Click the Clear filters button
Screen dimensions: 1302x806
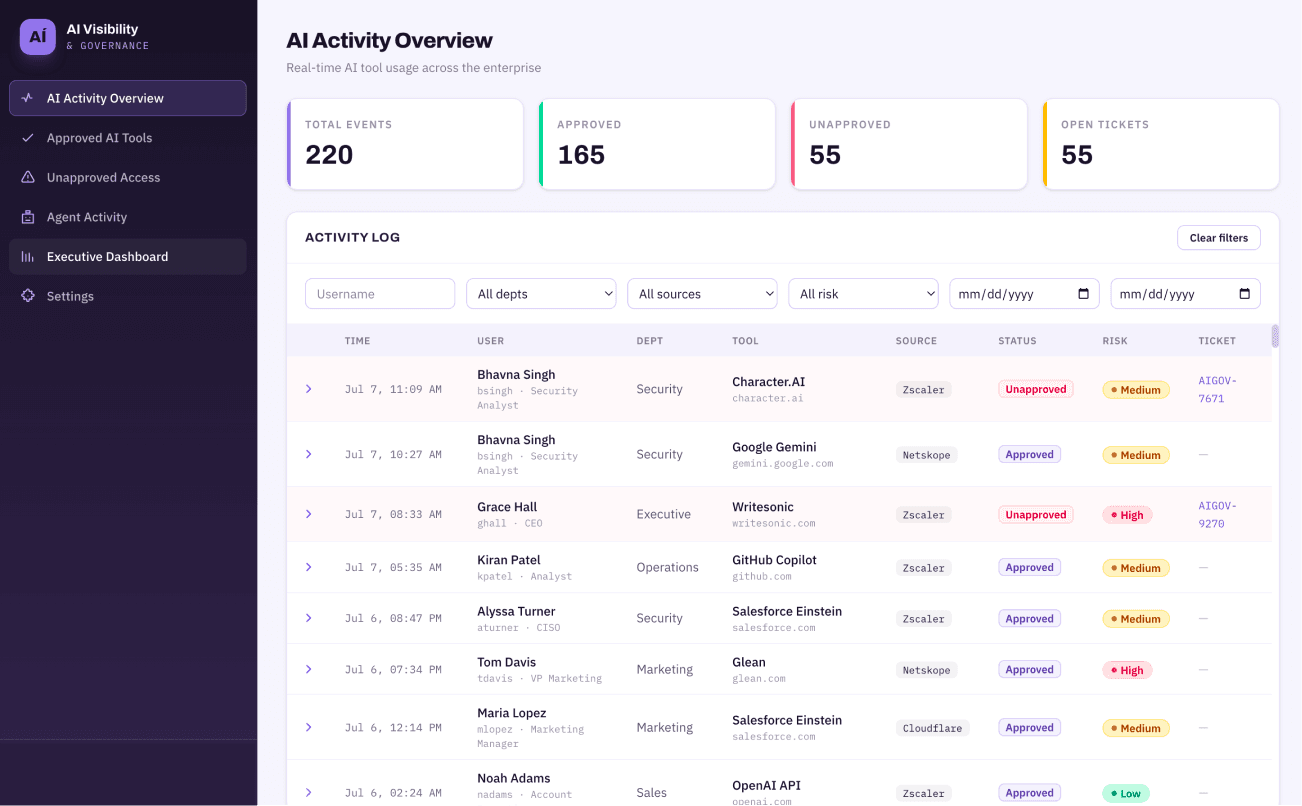[1219, 238]
